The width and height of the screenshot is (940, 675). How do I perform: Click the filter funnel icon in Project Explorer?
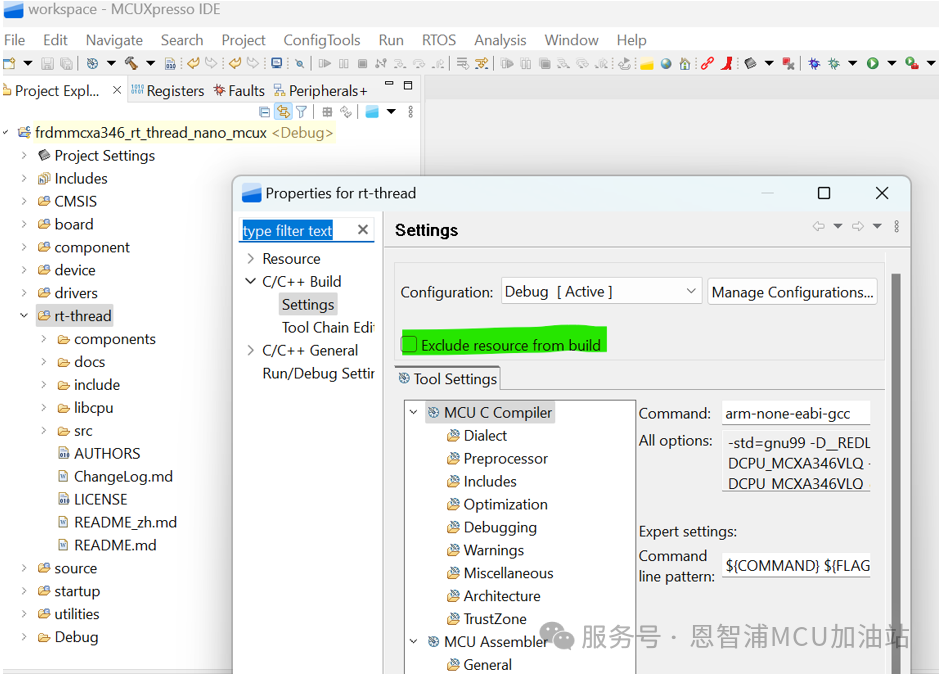pos(301,112)
